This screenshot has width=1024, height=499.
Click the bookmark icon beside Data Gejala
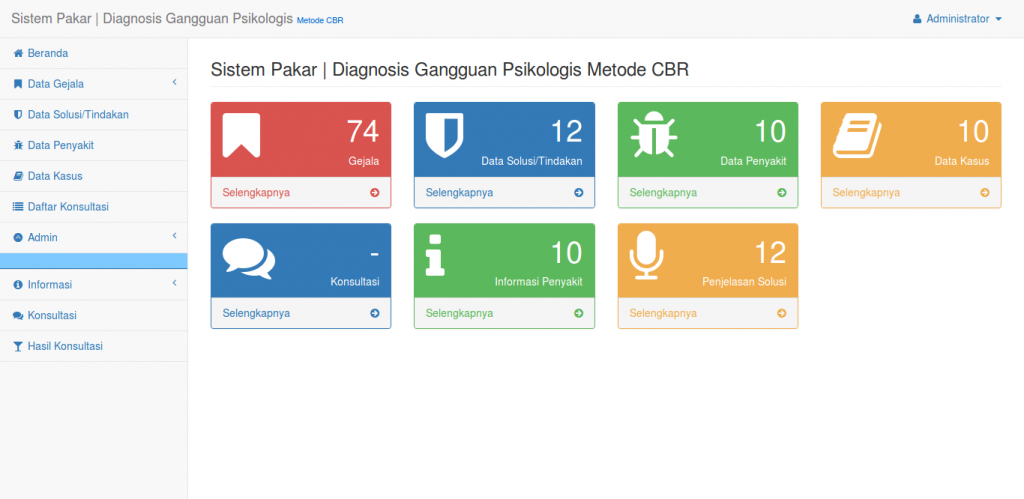18,84
